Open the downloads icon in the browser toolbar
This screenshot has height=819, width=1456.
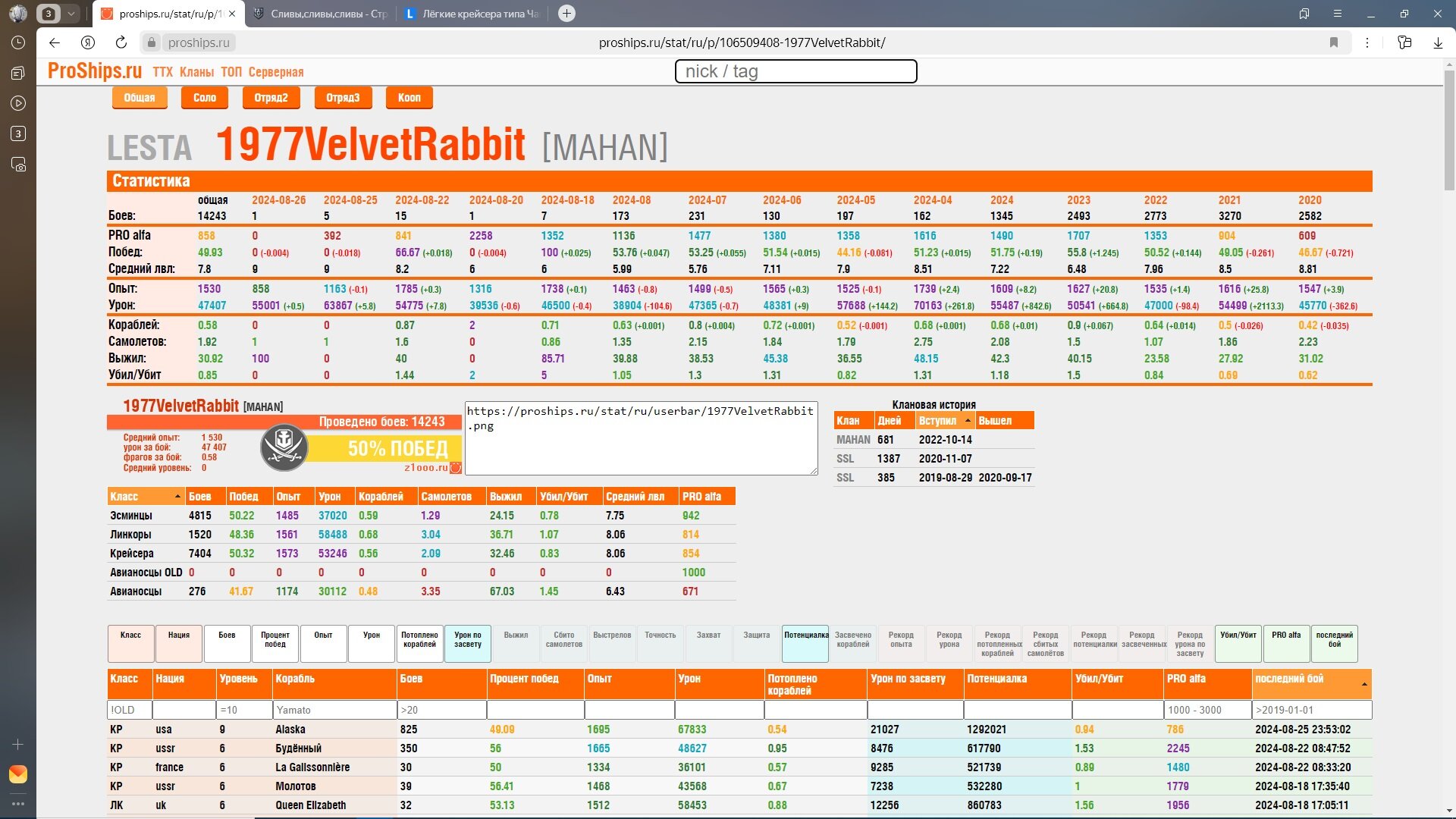1438,42
